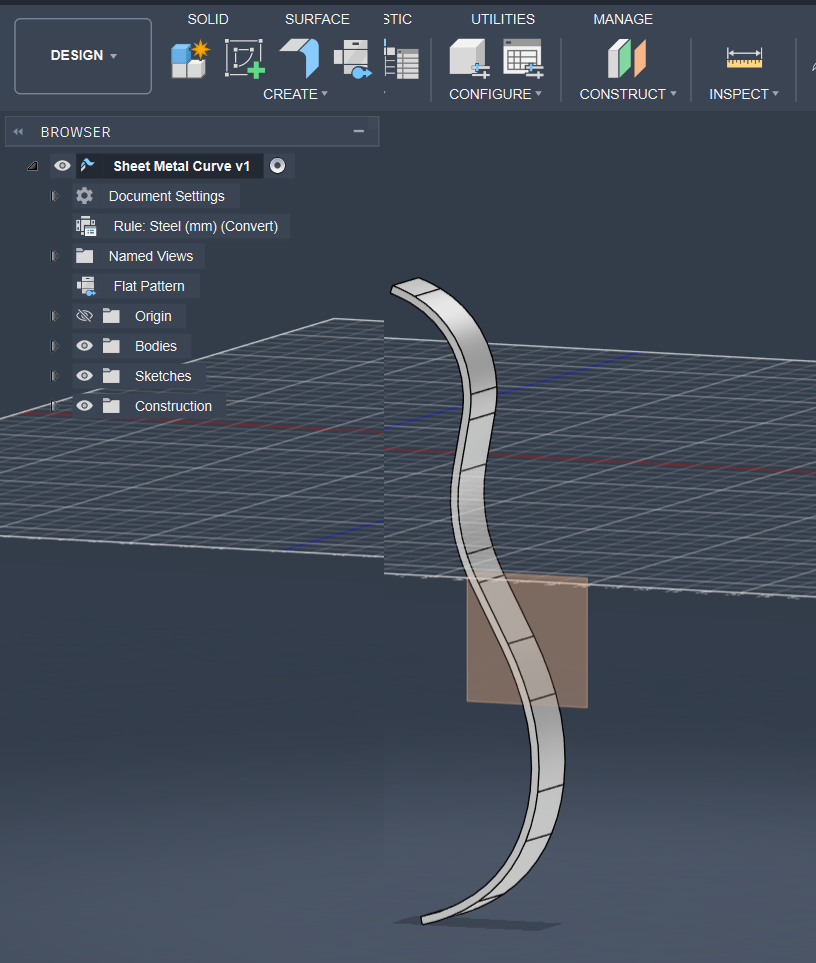Switch to the SURFACE tab
The height and width of the screenshot is (963, 816).
tap(317, 18)
